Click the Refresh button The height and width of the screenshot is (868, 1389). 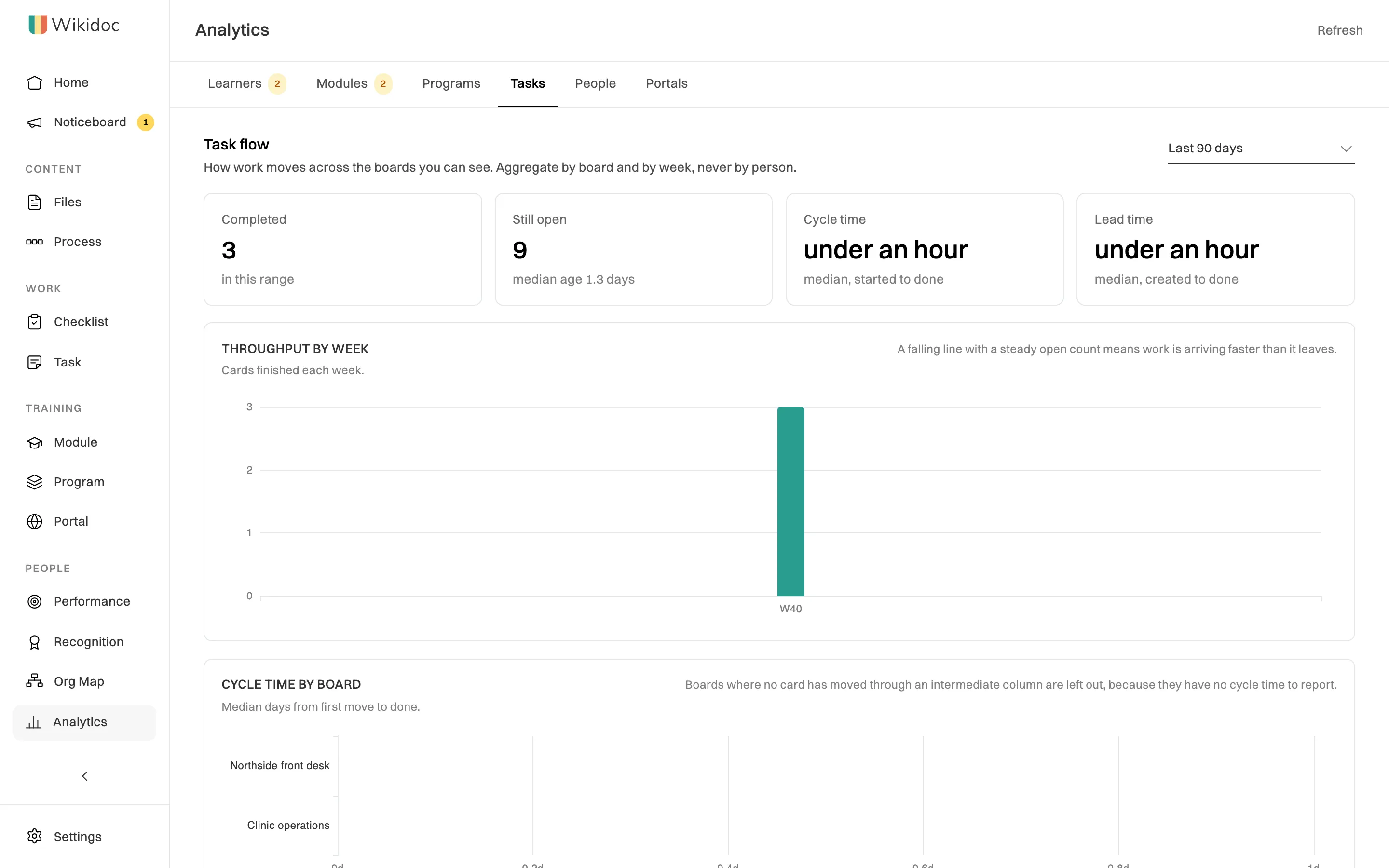1340,30
